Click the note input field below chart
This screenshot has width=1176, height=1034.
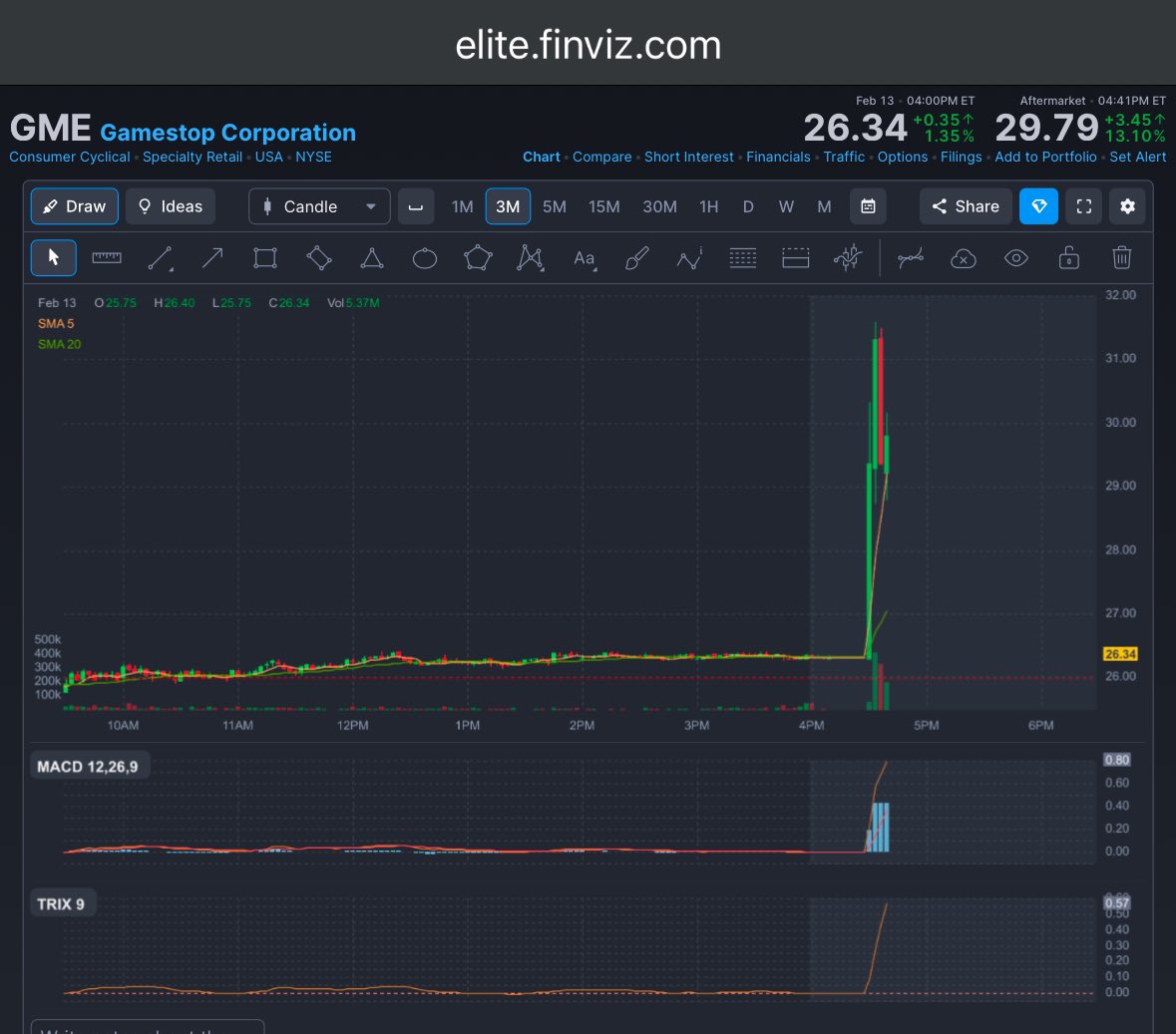pos(148,1026)
